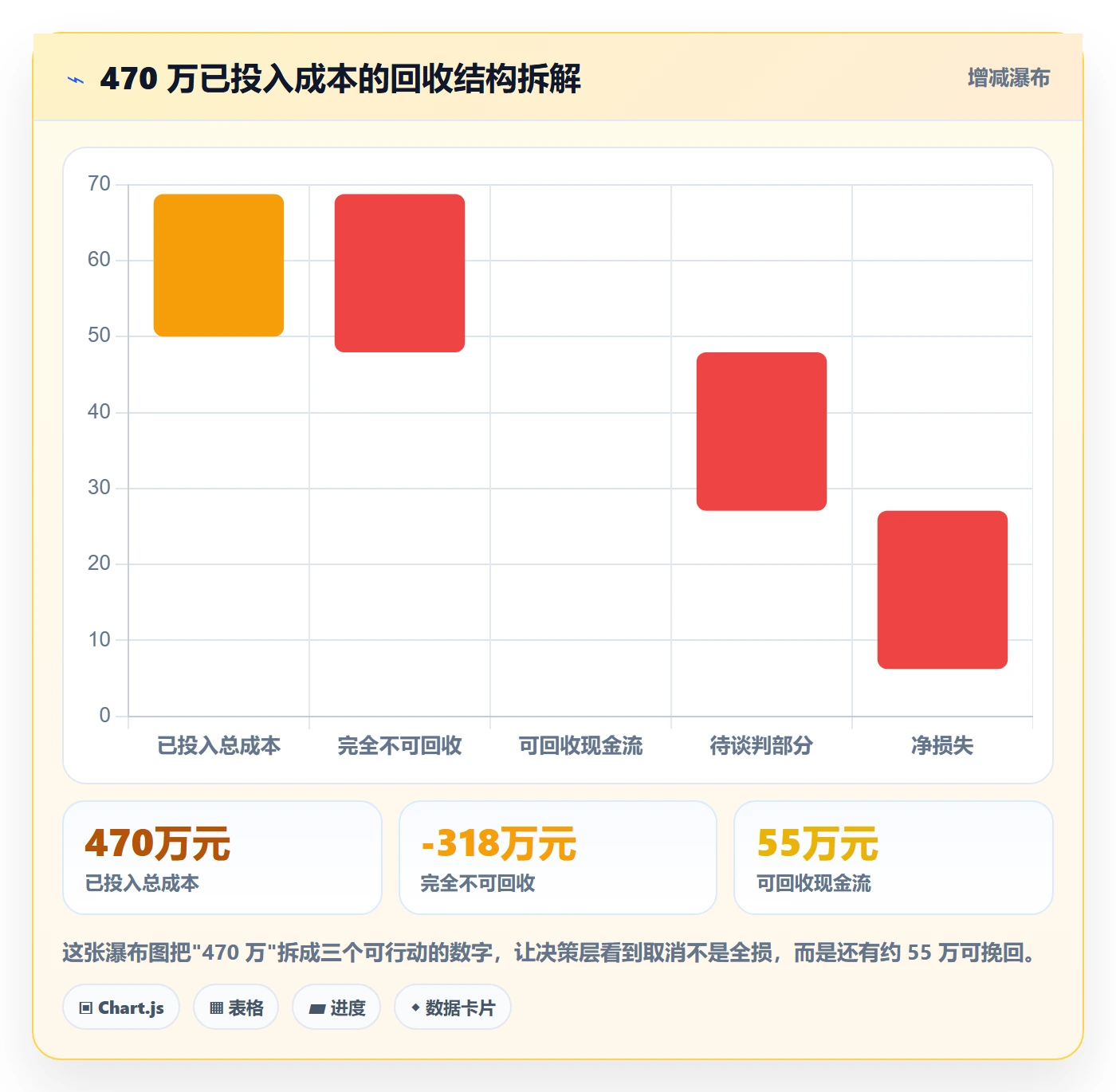This screenshot has width=1116, height=1092.
Task: Select the orange 已投入总成本 bar in the chart
Action: click(x=218, y=265)
